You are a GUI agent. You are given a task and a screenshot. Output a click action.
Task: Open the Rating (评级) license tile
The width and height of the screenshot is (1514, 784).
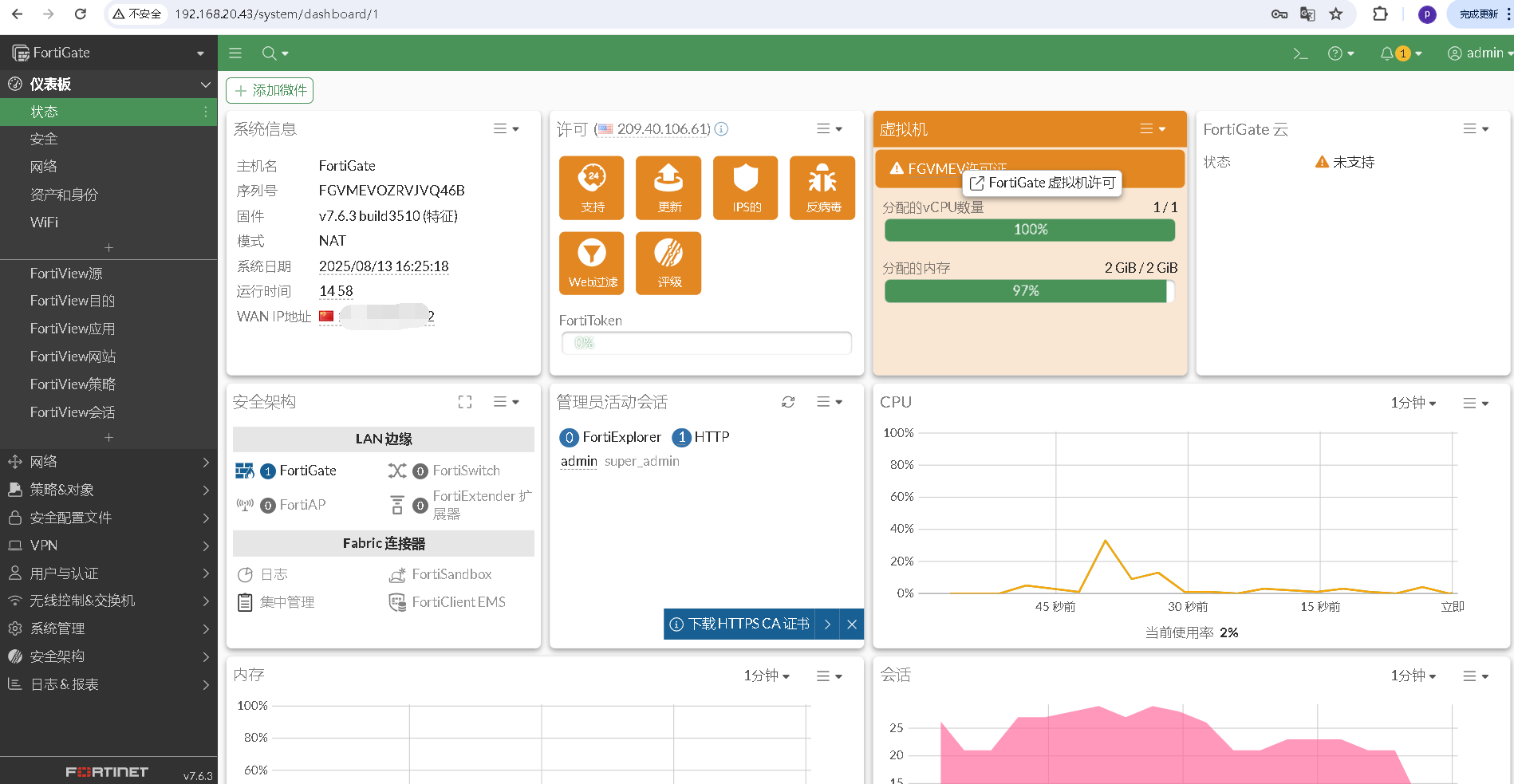point(668,263)
